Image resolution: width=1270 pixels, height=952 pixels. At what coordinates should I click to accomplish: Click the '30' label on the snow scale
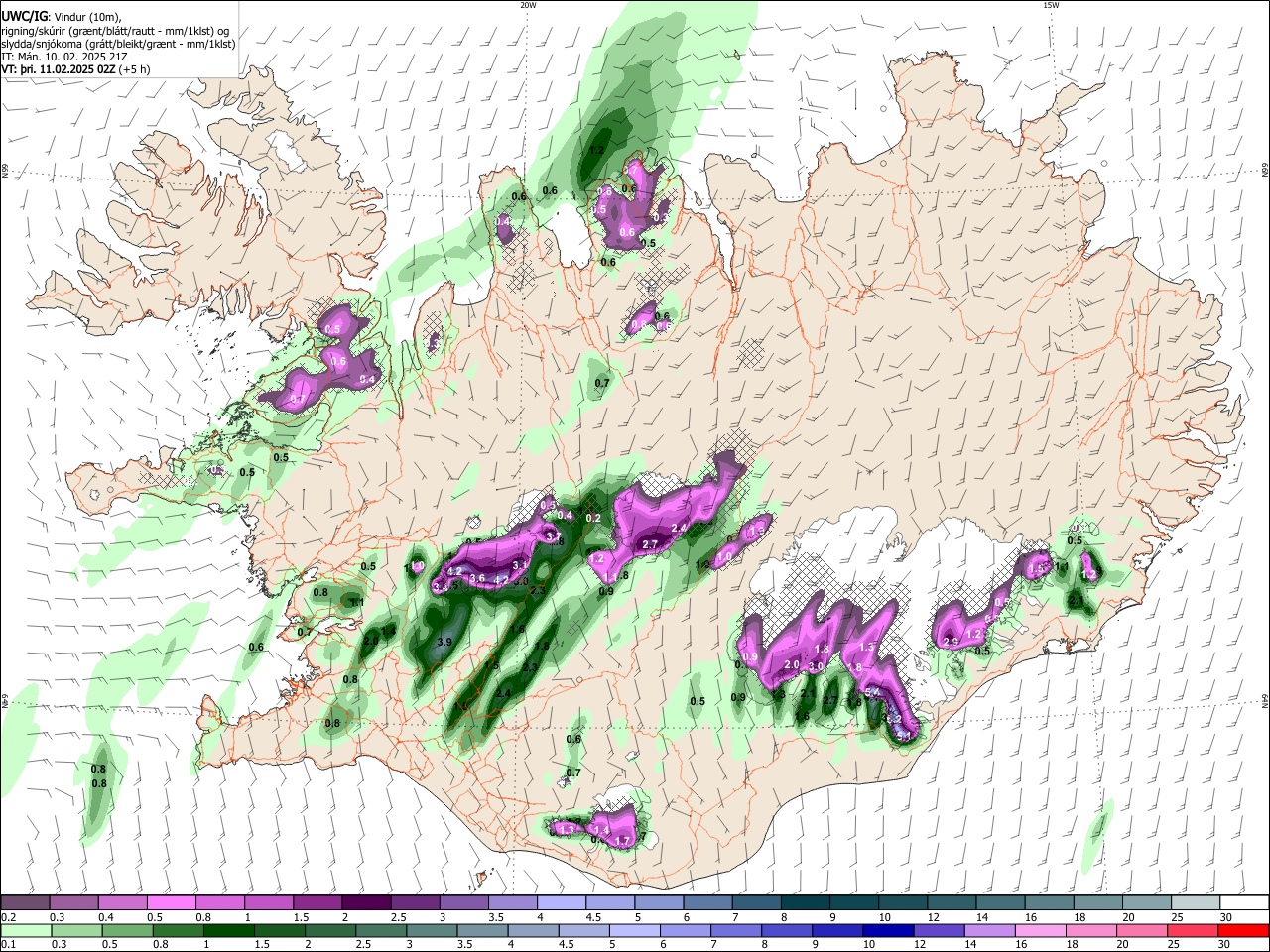[x=1225, y=918]
